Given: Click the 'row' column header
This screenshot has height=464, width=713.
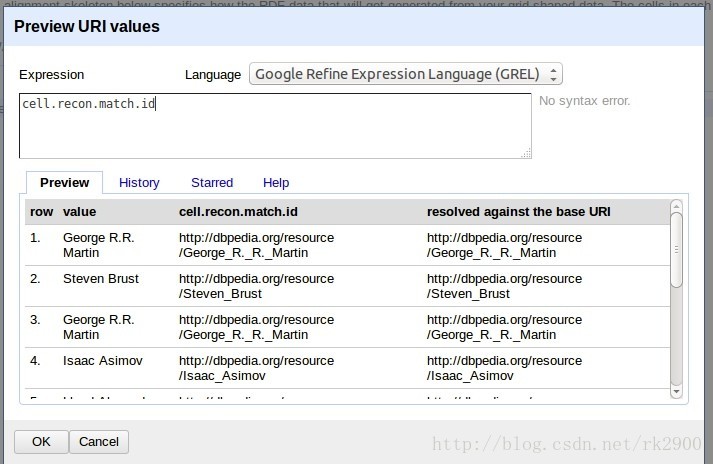Looking at the screenshot, I should [x=41, y=212].
